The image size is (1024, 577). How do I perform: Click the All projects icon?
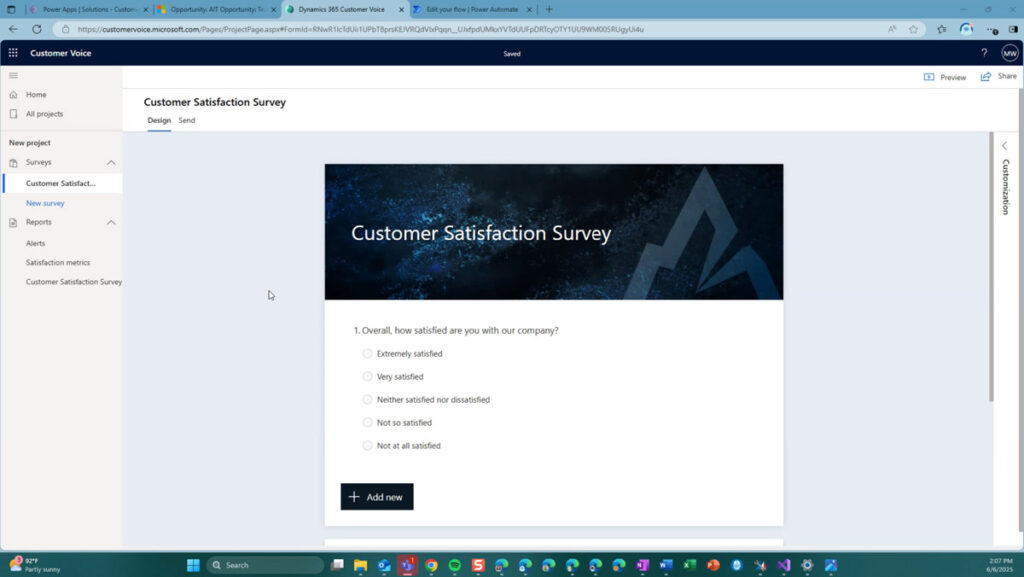coord(13,114)
